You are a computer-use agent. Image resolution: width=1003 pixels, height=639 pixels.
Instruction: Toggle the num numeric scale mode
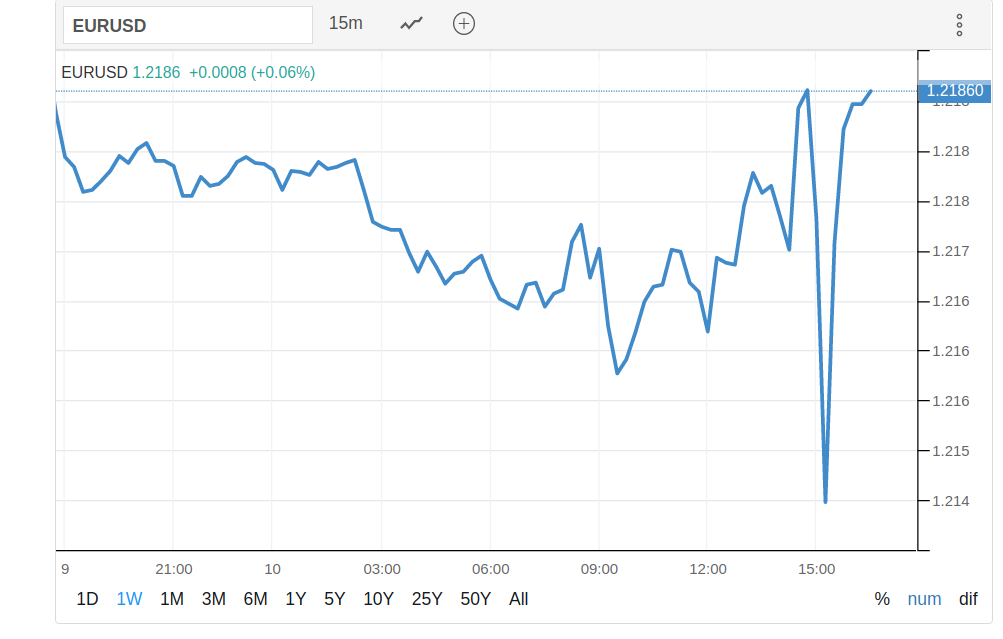tap(924, 599)
